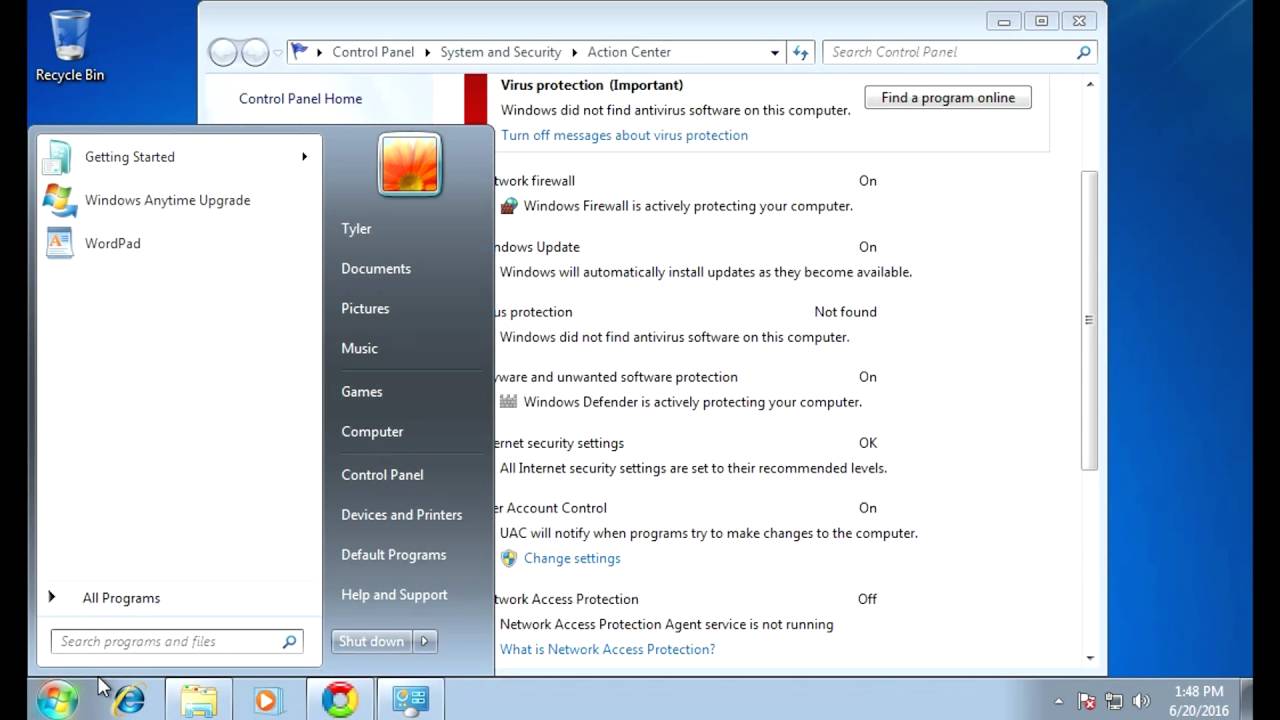The height and width of the screenshot is (720, 1280).
Task: Click "Windows Firewall is actively protecting" text
Action: pos(688,206)
